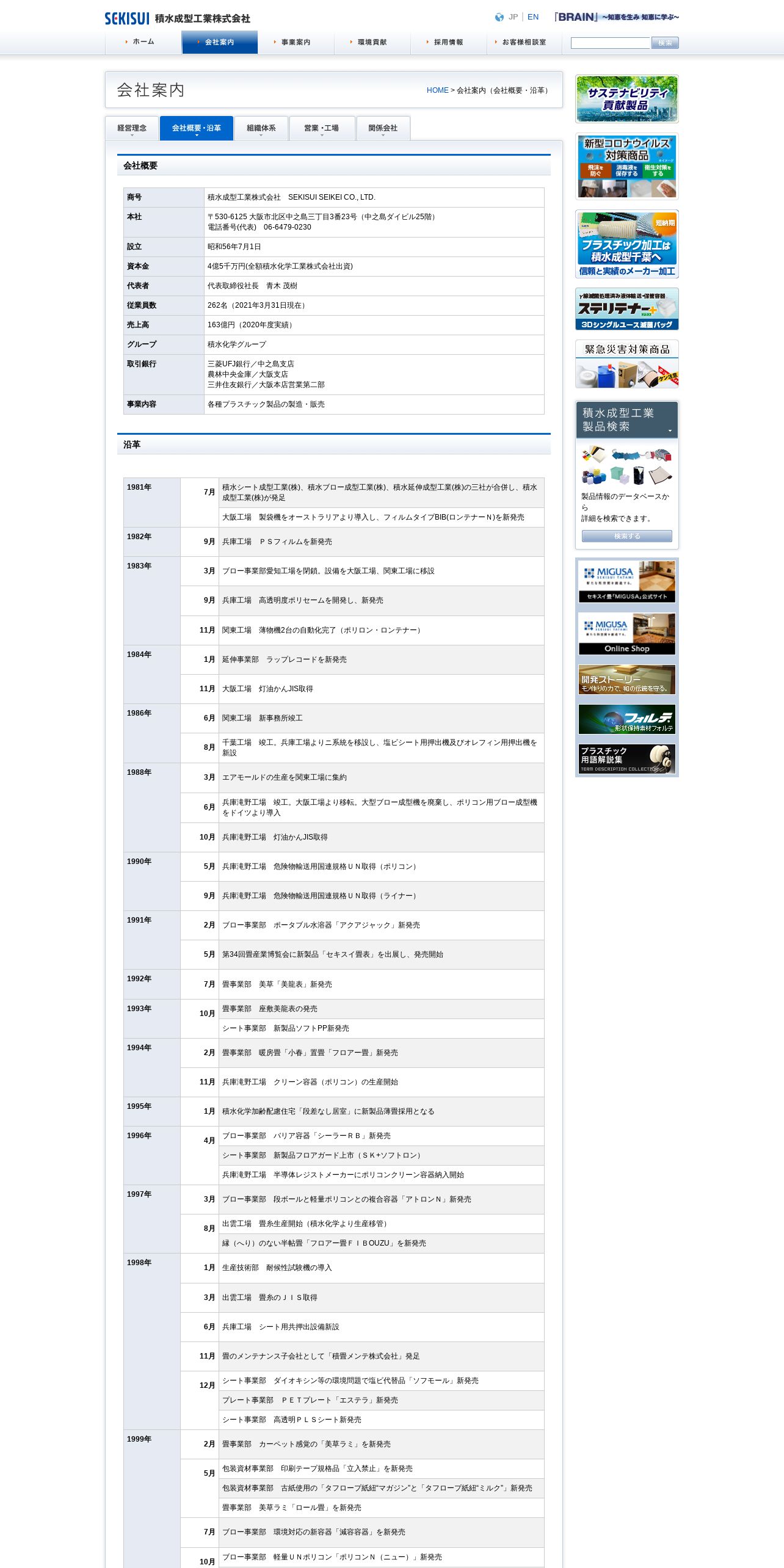
Task: Click the product samples image
Action: (x=627, y=466)
